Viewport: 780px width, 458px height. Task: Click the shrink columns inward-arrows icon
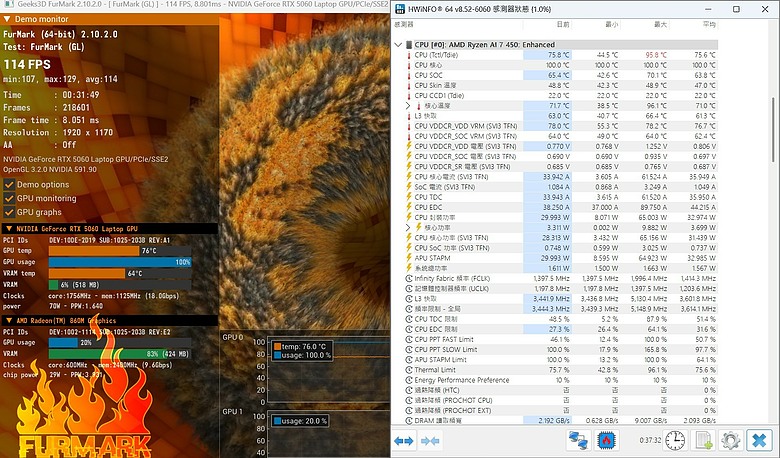(430, 441)
